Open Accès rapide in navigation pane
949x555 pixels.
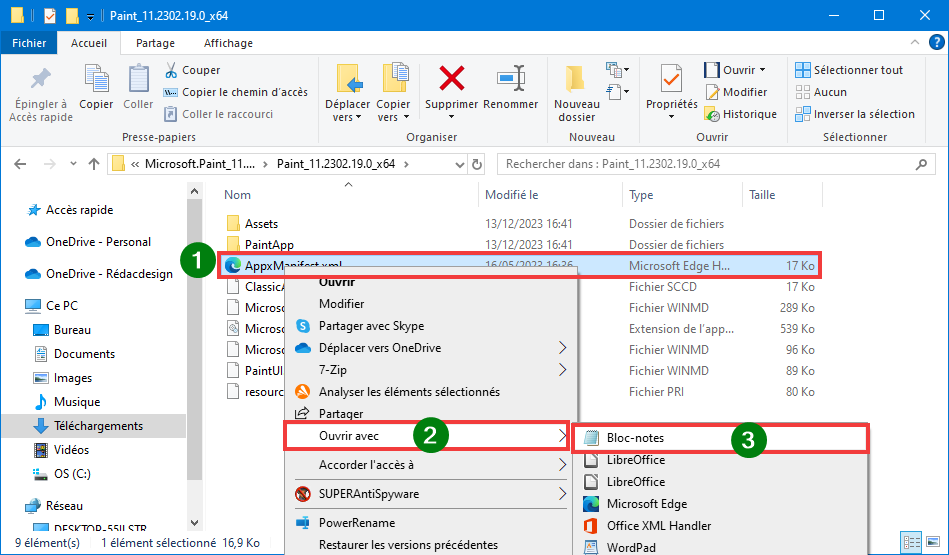79,210
